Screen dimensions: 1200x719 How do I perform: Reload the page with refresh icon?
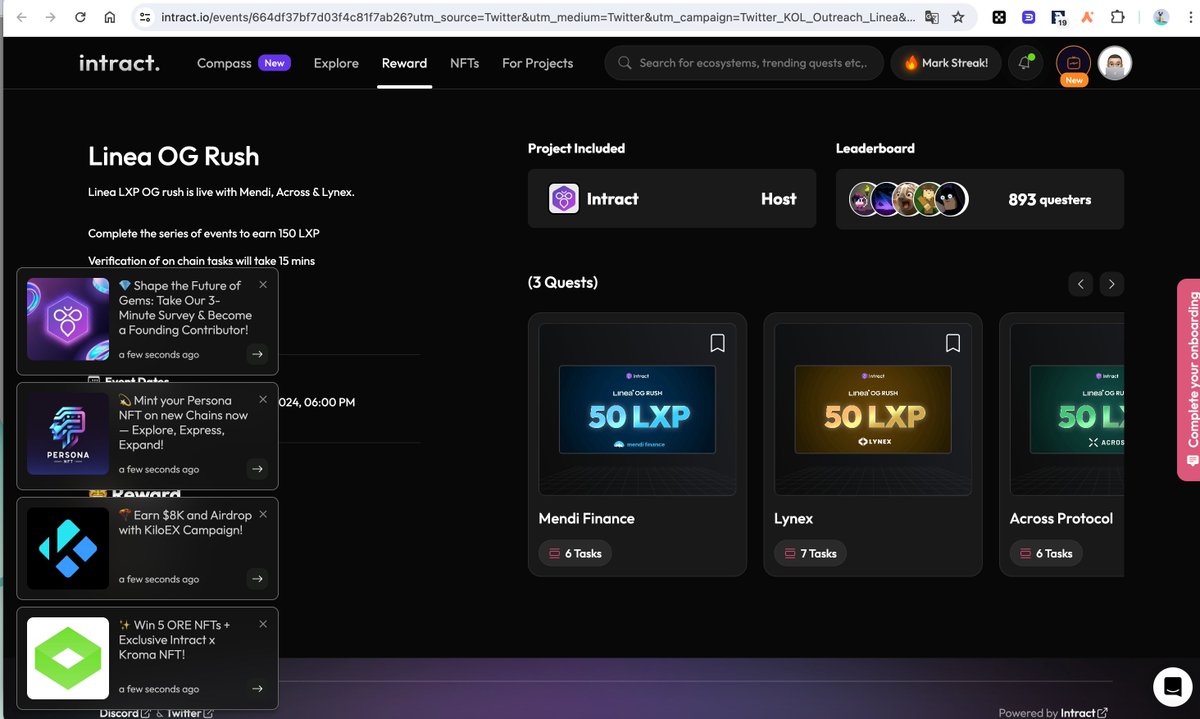click(80, 17)
